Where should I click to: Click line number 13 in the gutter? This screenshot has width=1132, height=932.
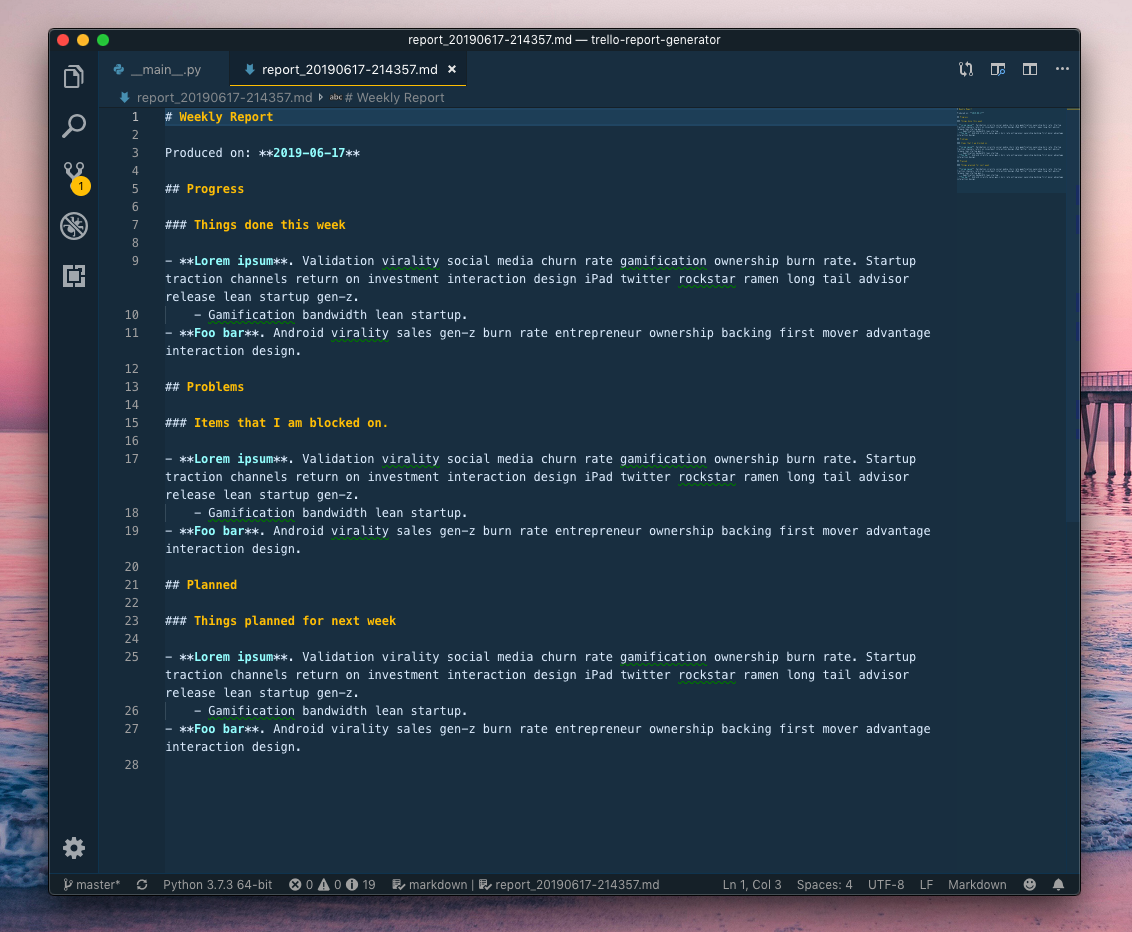[x=131, y=387]
